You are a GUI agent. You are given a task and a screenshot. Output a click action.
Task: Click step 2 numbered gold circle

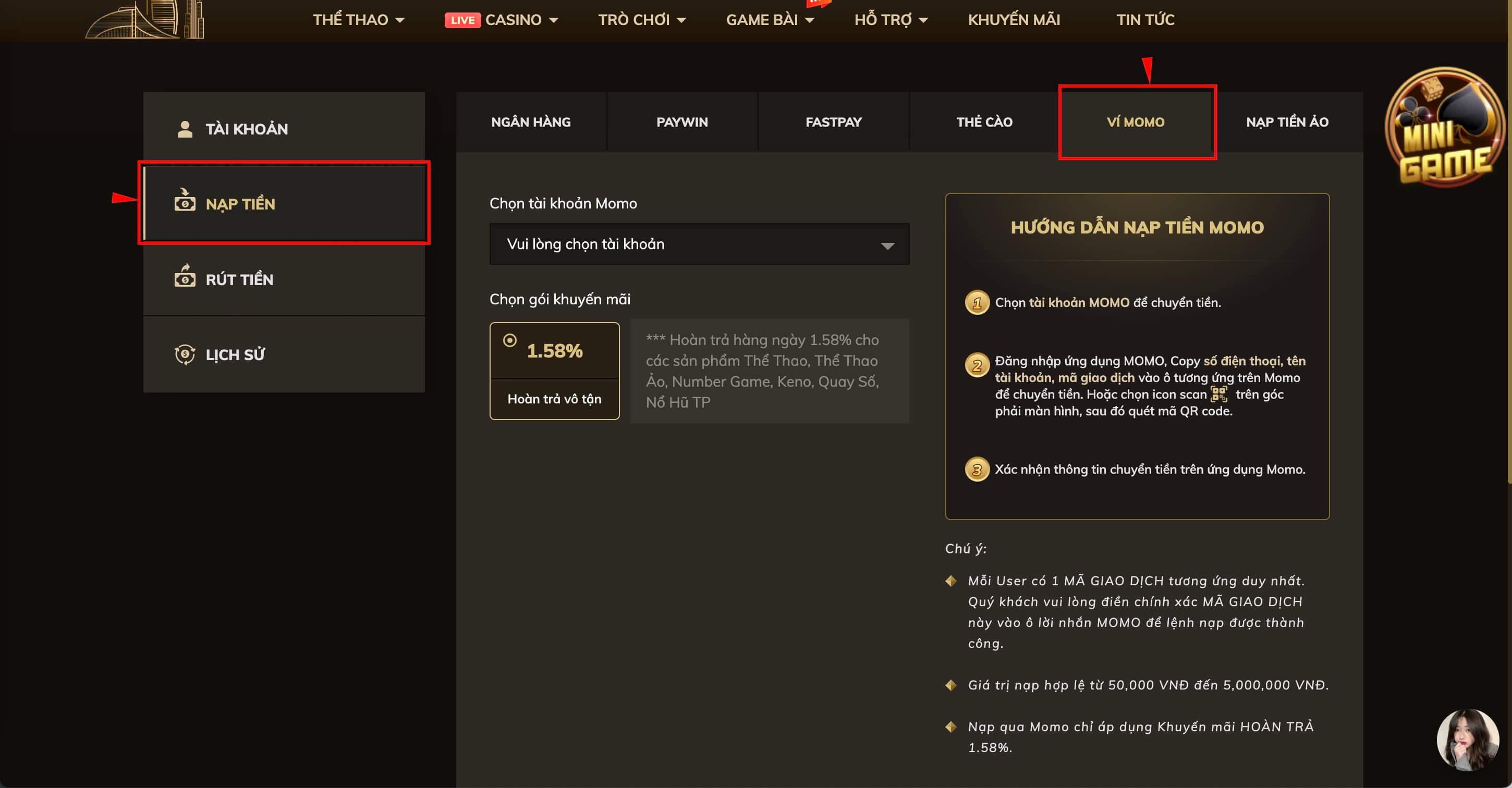pos(977,365)
